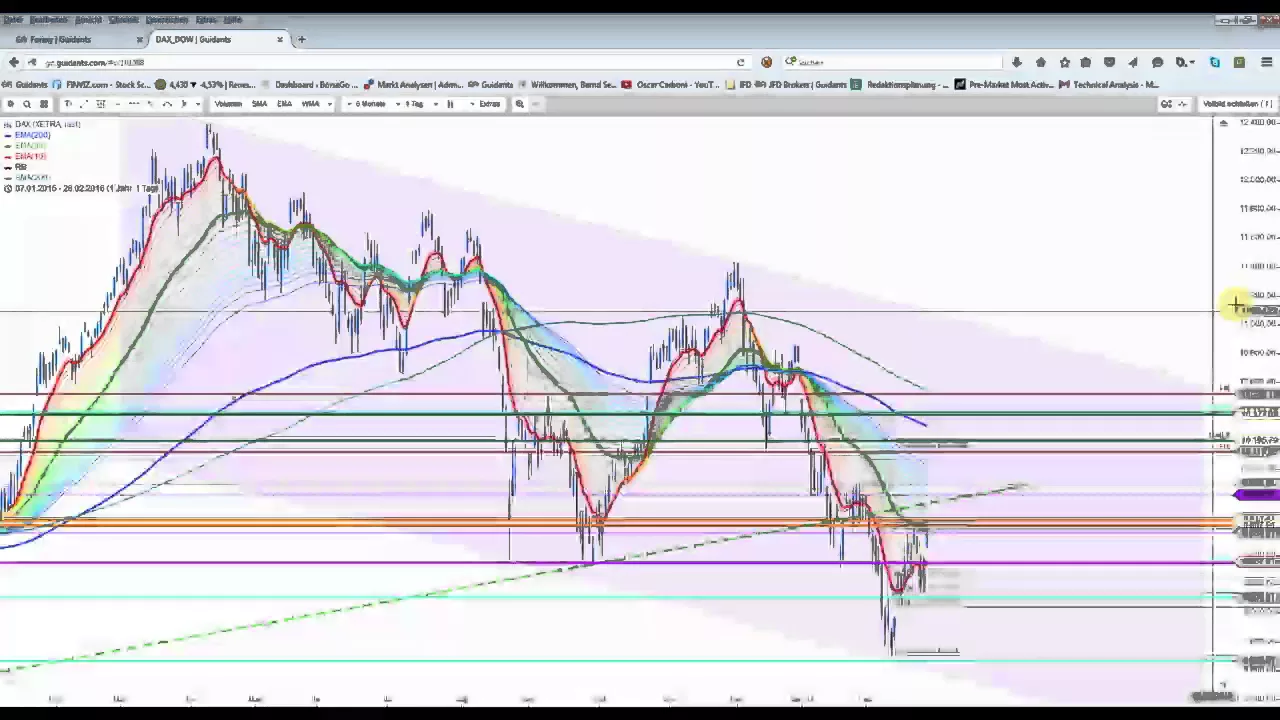This screenshot has height=720, width=1280.
Task: Toggle the EMA indicator button
Action: [284, 104]
